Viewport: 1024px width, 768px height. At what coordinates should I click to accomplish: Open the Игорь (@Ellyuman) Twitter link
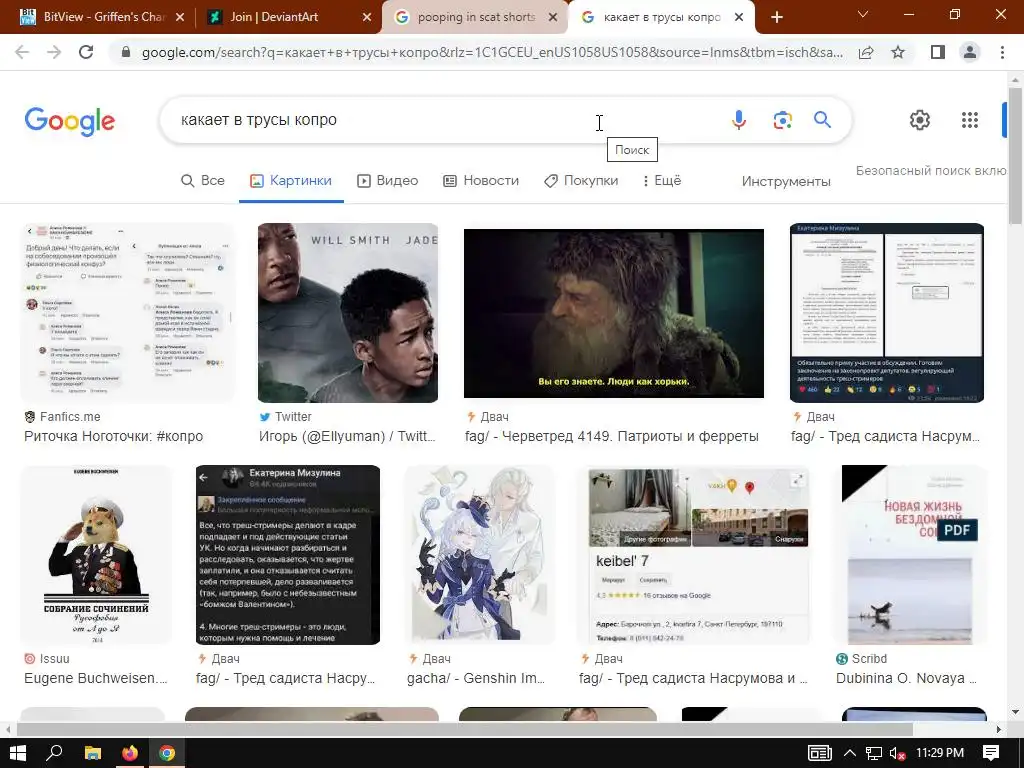[347, 436]
